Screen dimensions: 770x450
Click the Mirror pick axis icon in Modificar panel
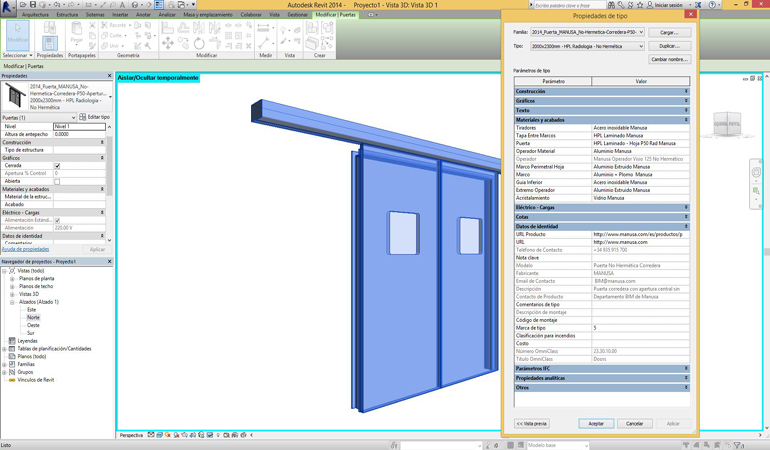(199, 28)
